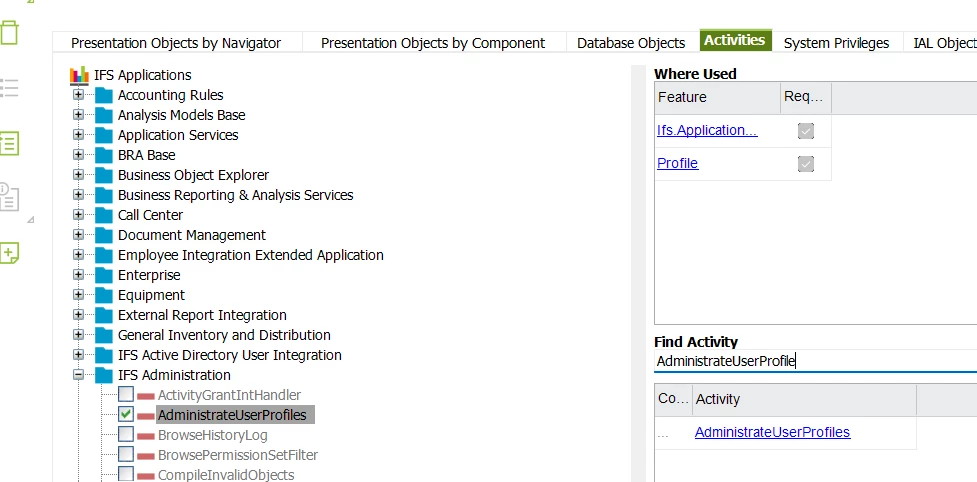This screenshot has width=977, height=482.
Task: Click the Document Management folder icon
Action: 104,235
